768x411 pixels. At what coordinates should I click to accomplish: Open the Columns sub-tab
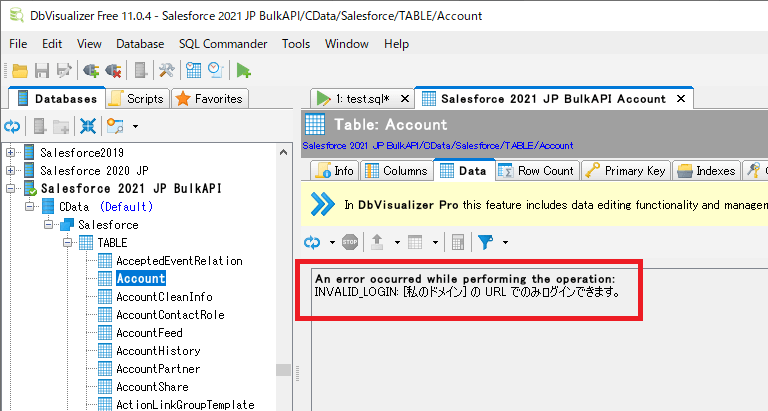tap(397, 170)
